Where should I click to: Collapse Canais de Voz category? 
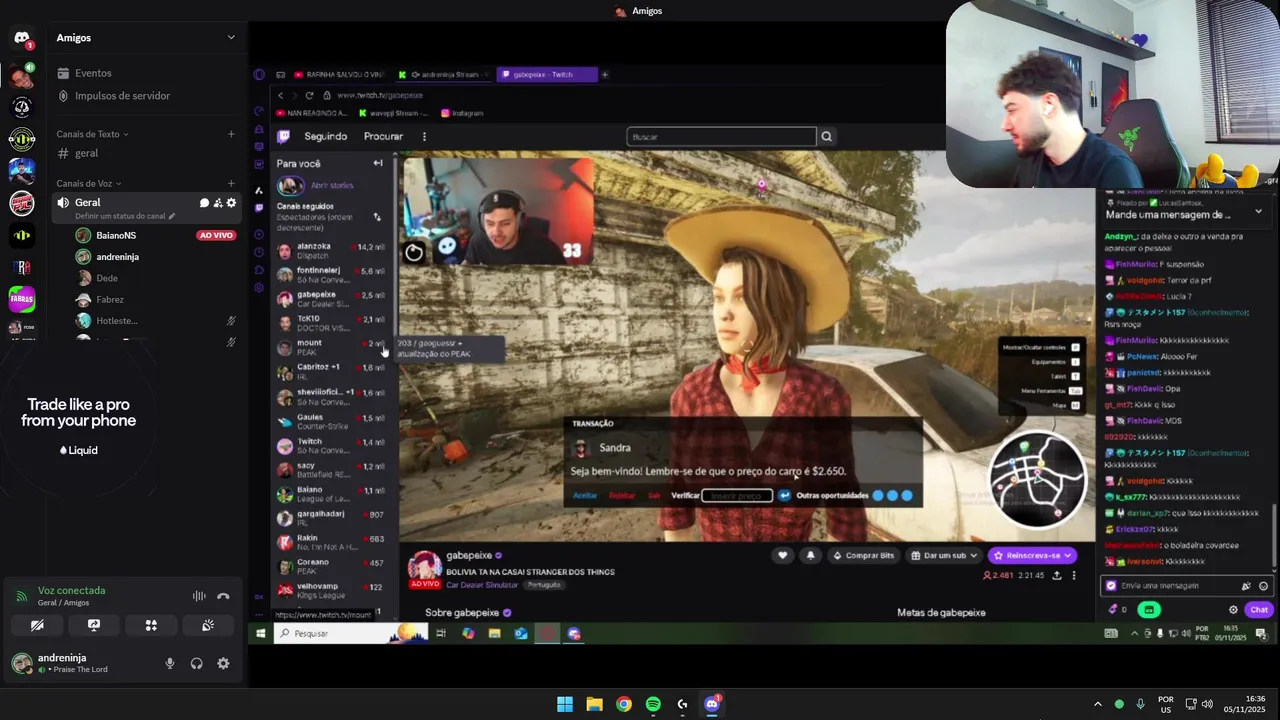tap(88, 184)
